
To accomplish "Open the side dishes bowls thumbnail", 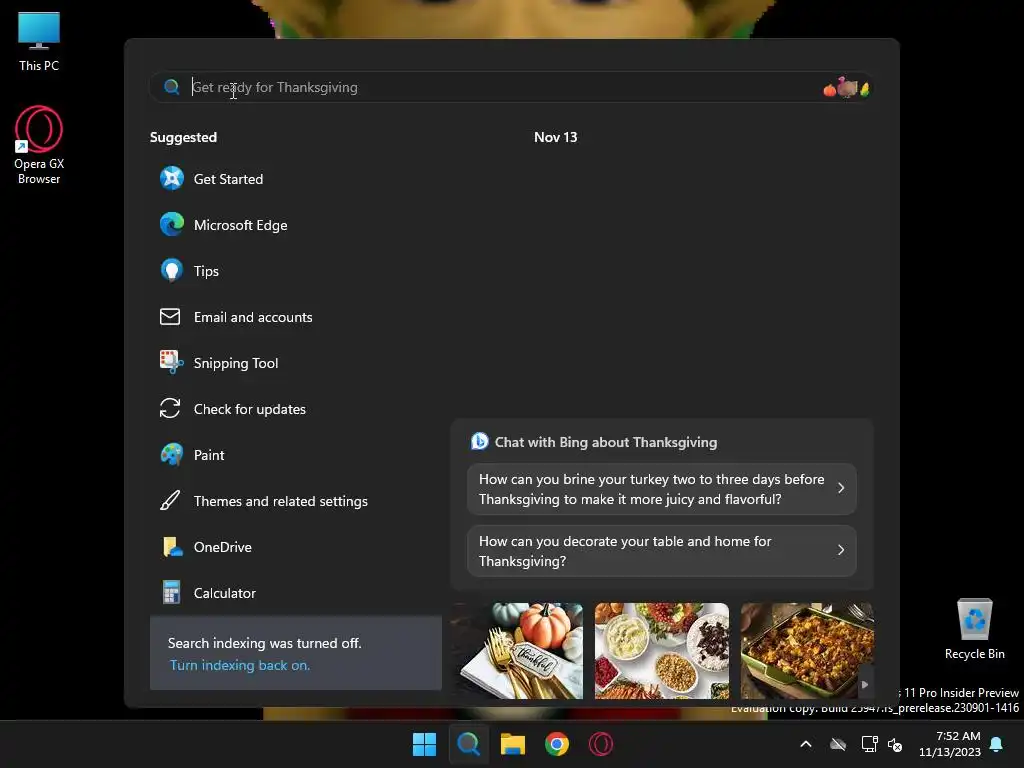I will (662, 650).
